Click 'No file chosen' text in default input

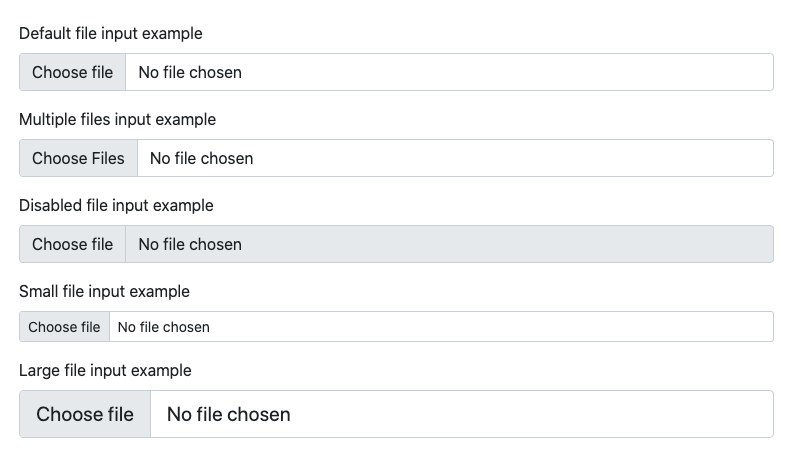[x=190, y=72]
